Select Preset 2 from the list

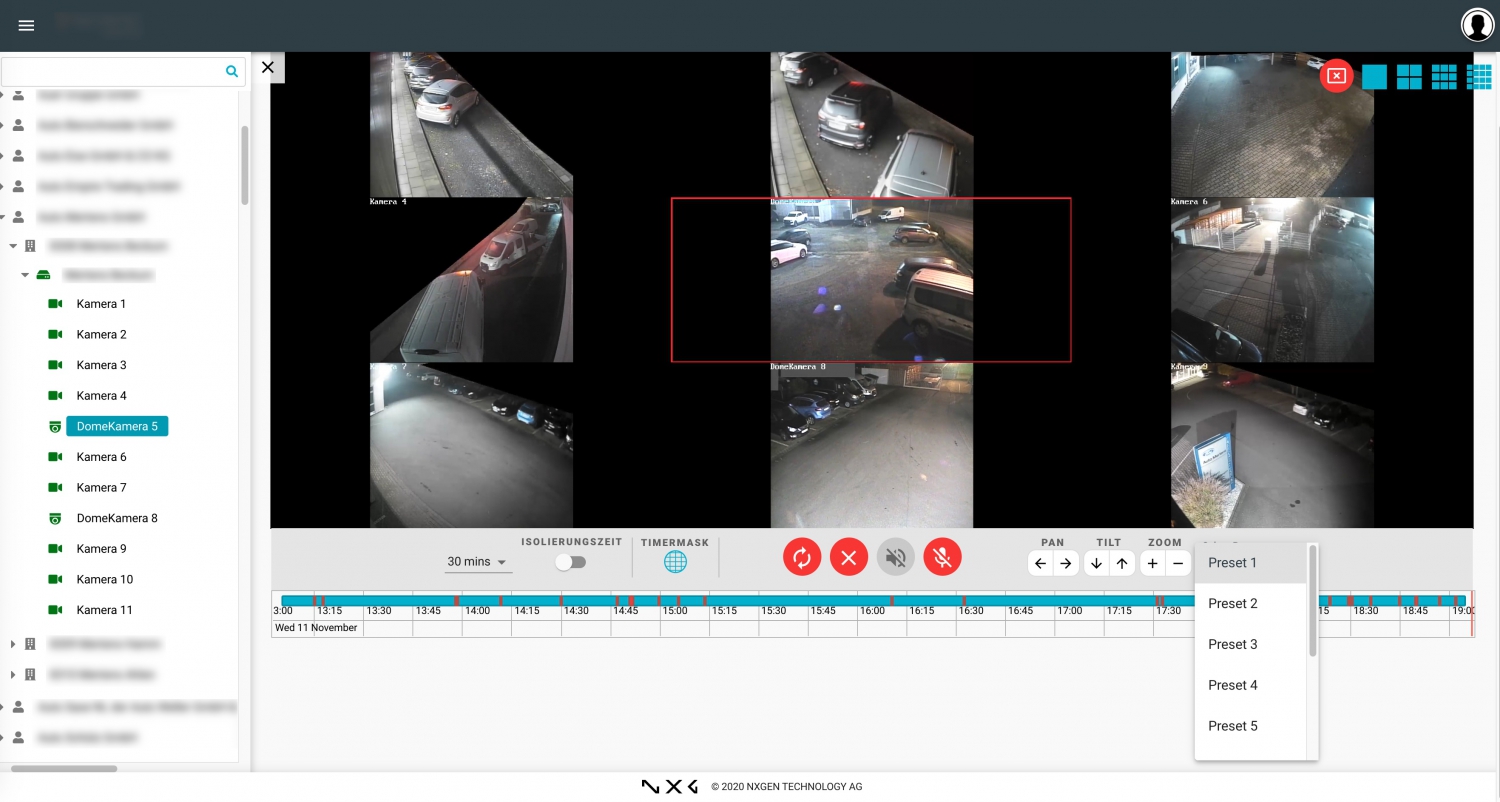(x=1251, y=604)
